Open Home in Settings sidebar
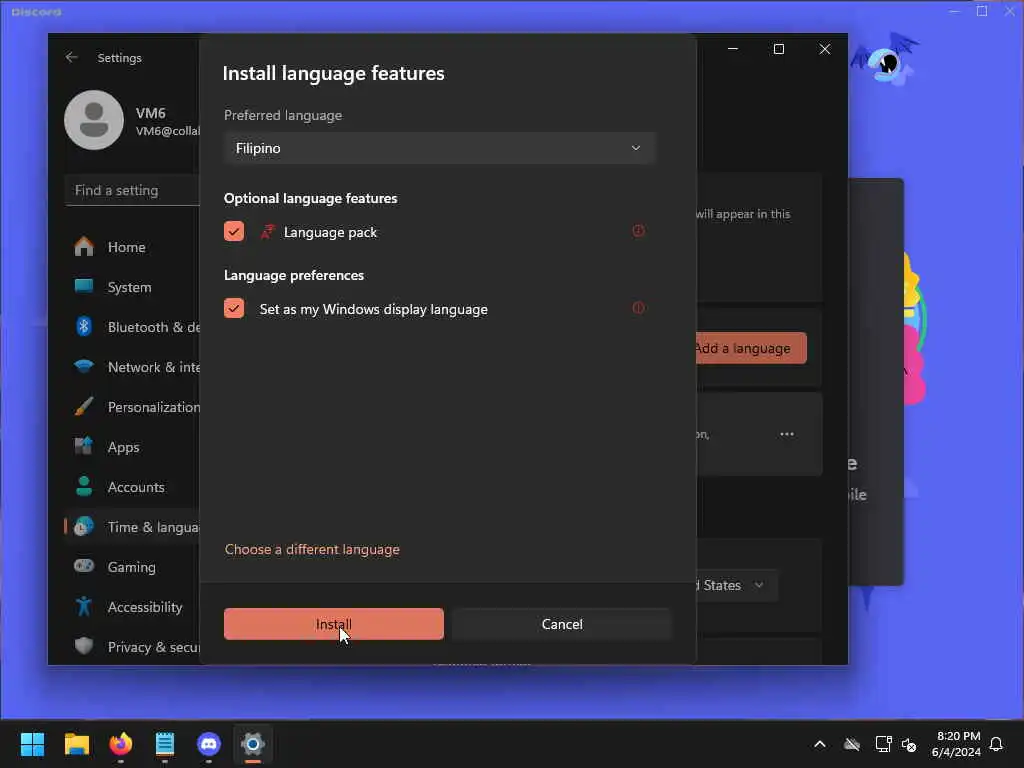The height and width of the screenshot is (768, 1024). [x=132, y=247]
